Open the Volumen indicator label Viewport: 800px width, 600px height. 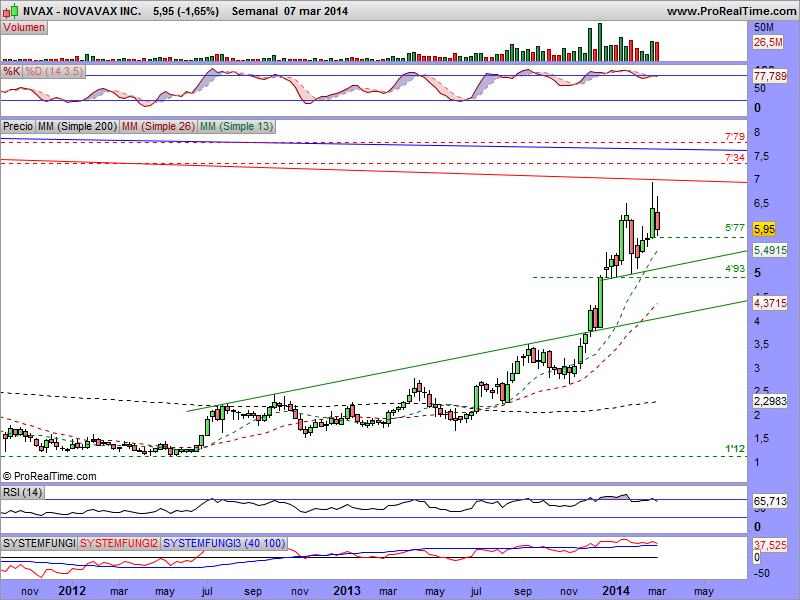click(x=24, y=28)
